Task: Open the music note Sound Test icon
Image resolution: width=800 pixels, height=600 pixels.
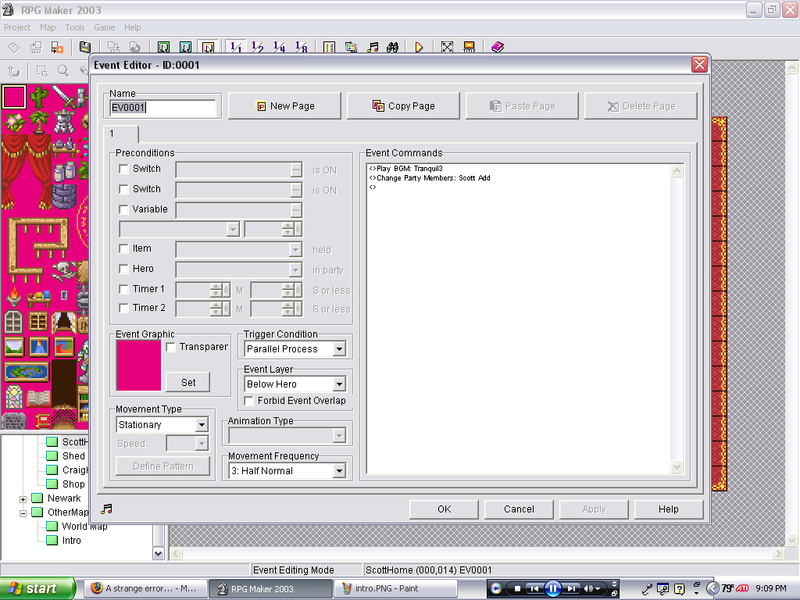Action: point(372,47)
